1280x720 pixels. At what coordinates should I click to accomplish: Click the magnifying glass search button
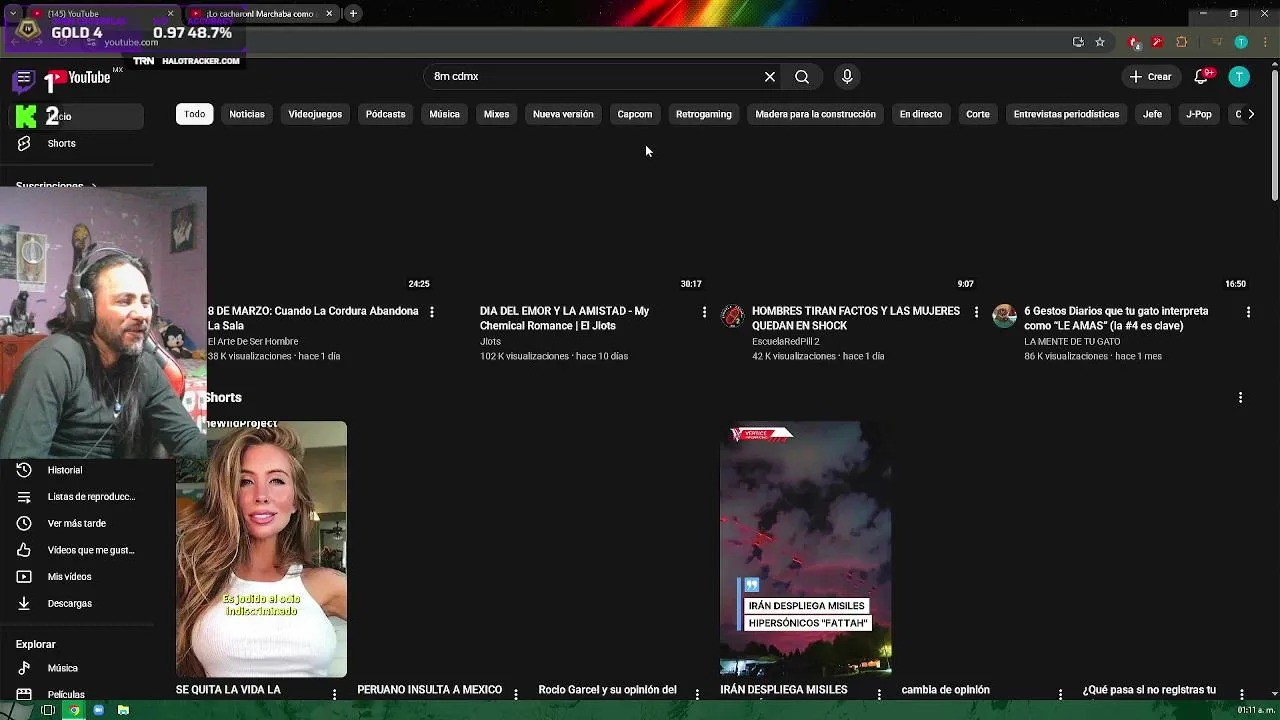pyautogui.click(x=802, y=77)
